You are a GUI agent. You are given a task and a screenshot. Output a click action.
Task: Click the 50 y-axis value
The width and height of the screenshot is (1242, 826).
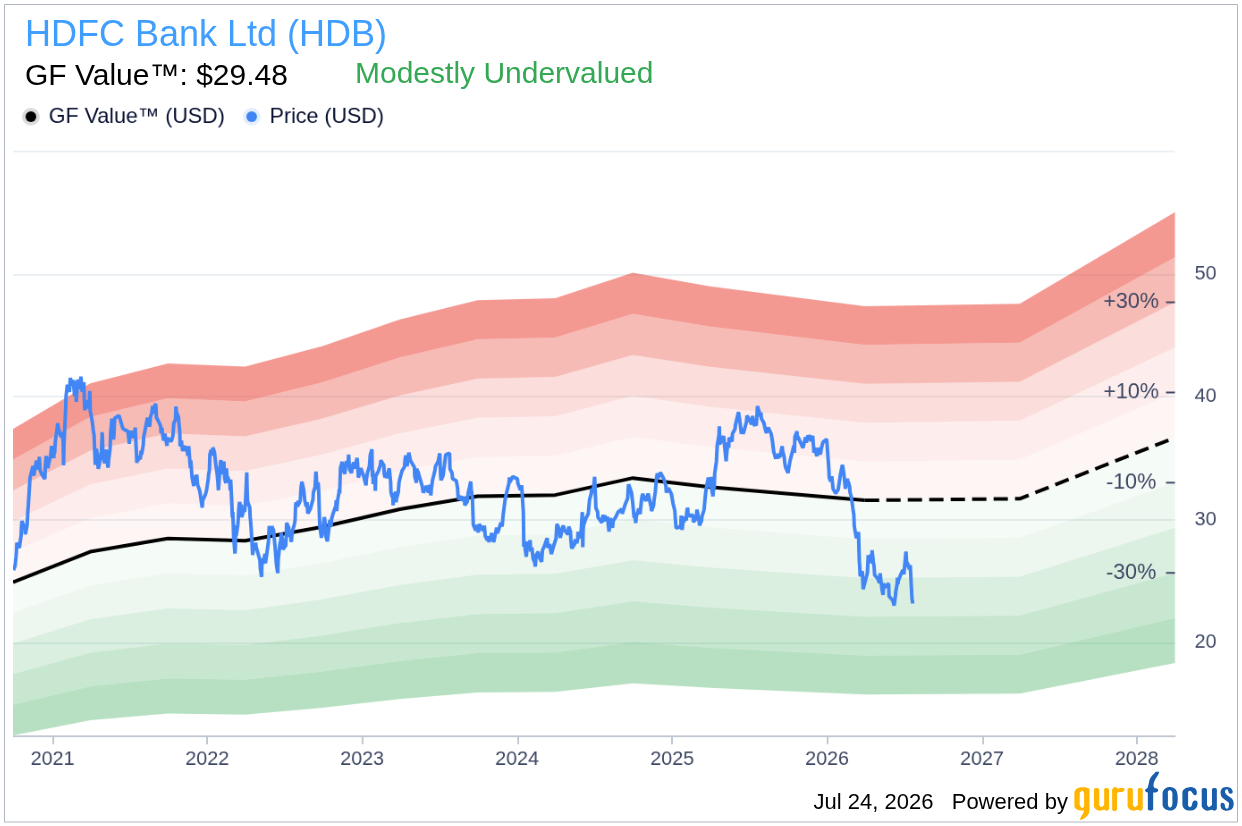[x=1205, y=273]
